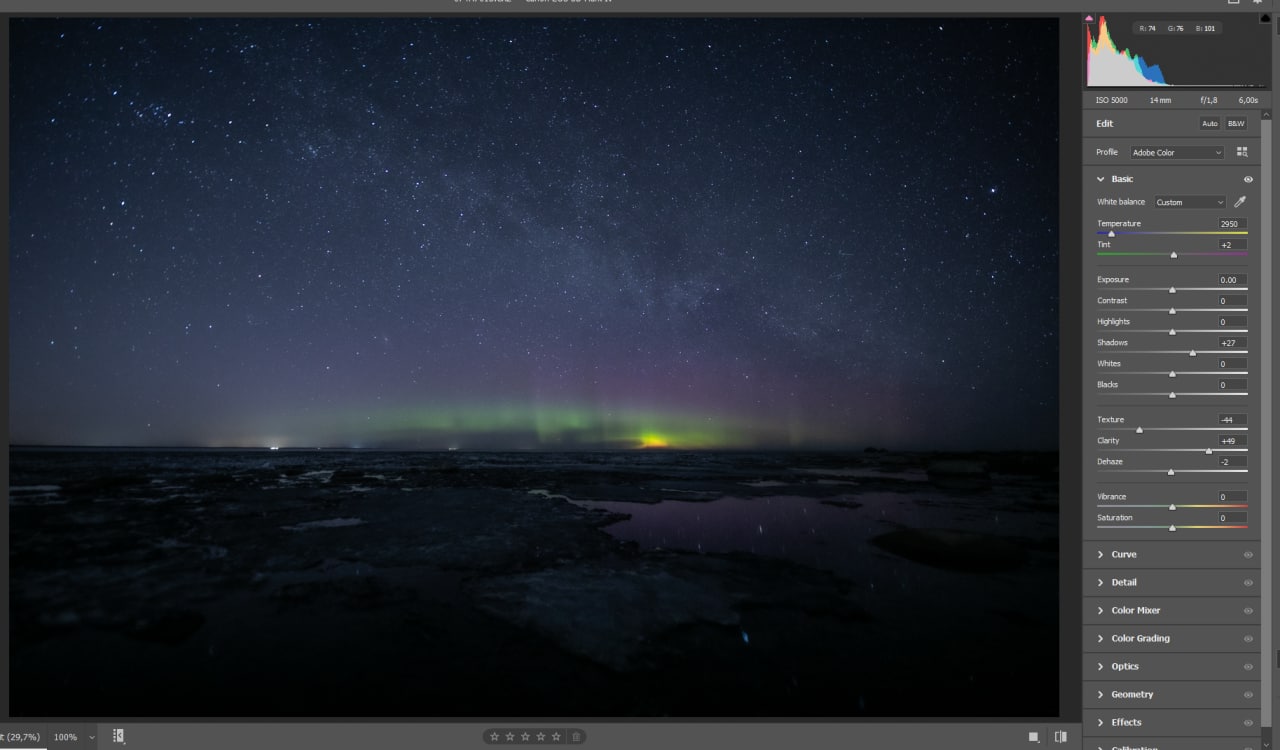The height and width of the screenshot is (750, 1280).
Task: Expand the Curve panel
Action: tap(1101, 554)
